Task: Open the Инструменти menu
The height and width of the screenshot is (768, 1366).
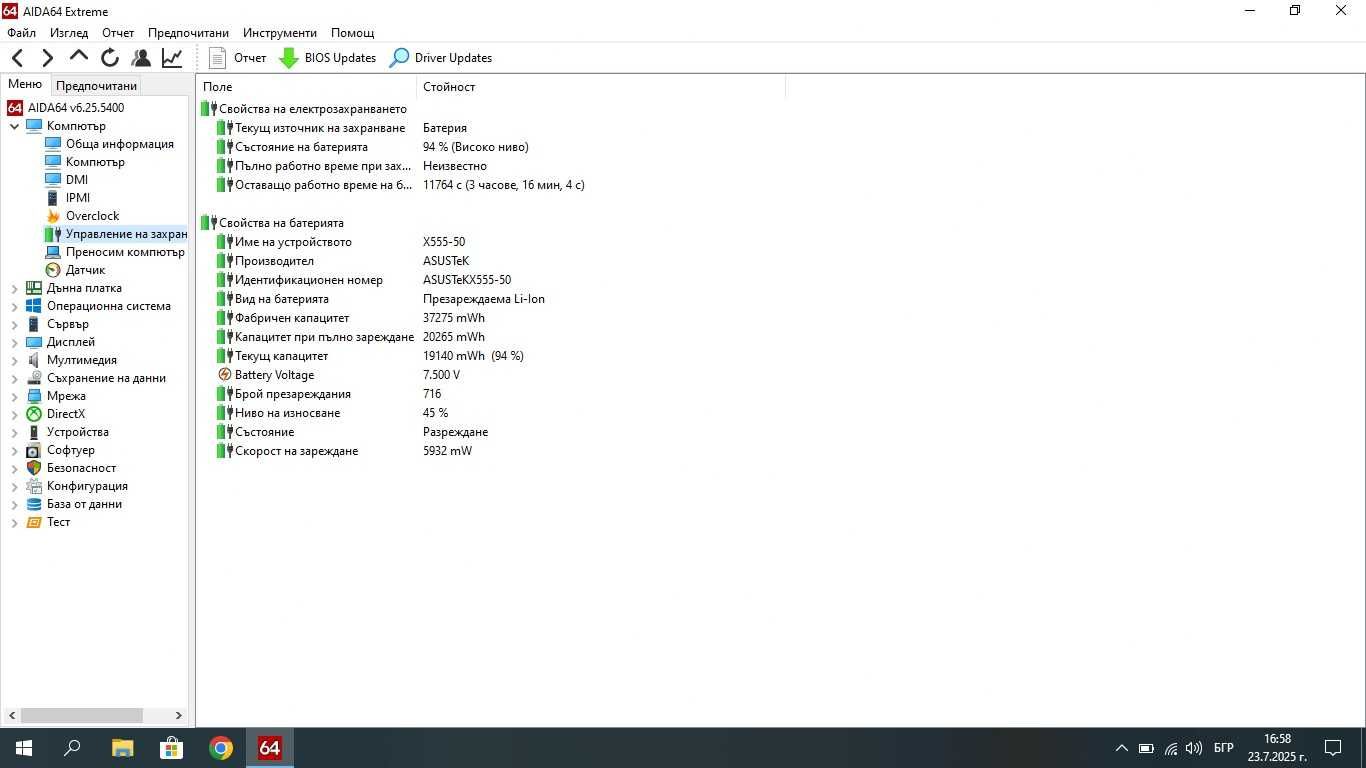Action: 280,33
